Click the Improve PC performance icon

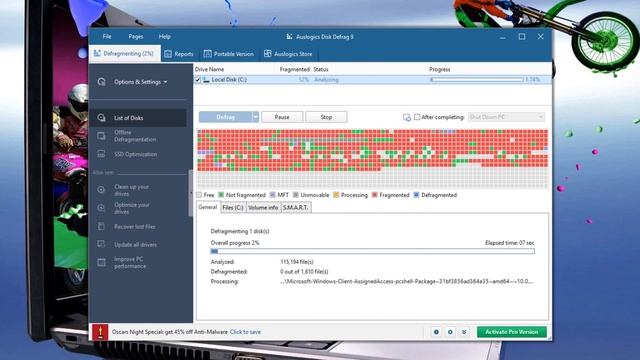(101, 262)
